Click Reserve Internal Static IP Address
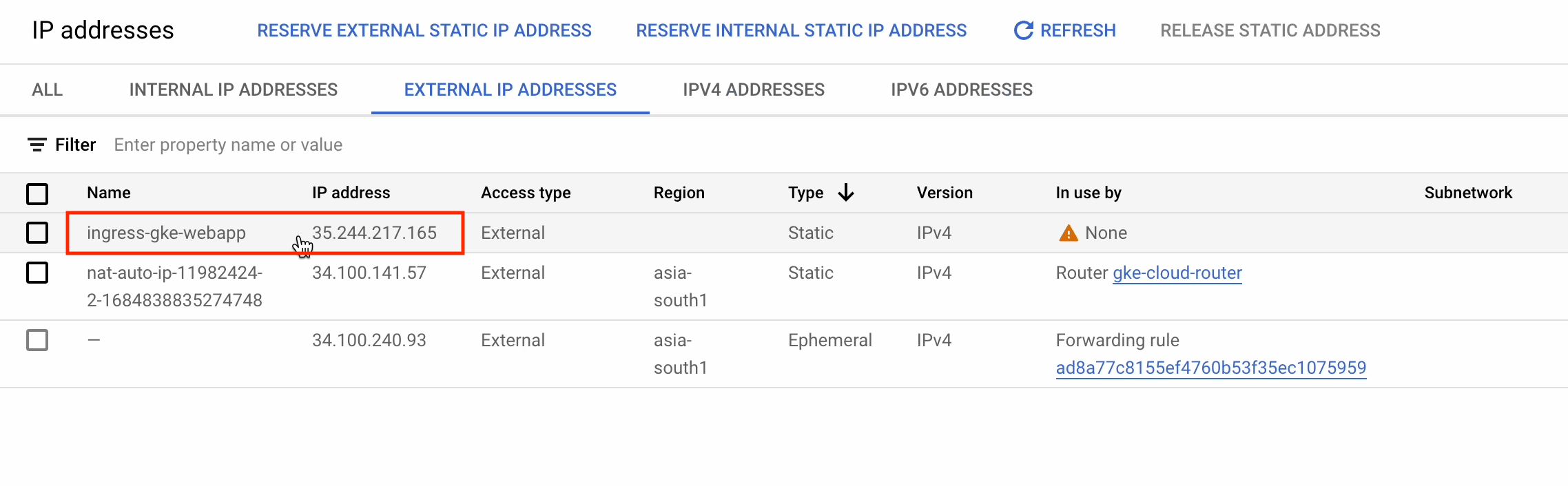Screen dimensions: 1568x486 point(801,30)
